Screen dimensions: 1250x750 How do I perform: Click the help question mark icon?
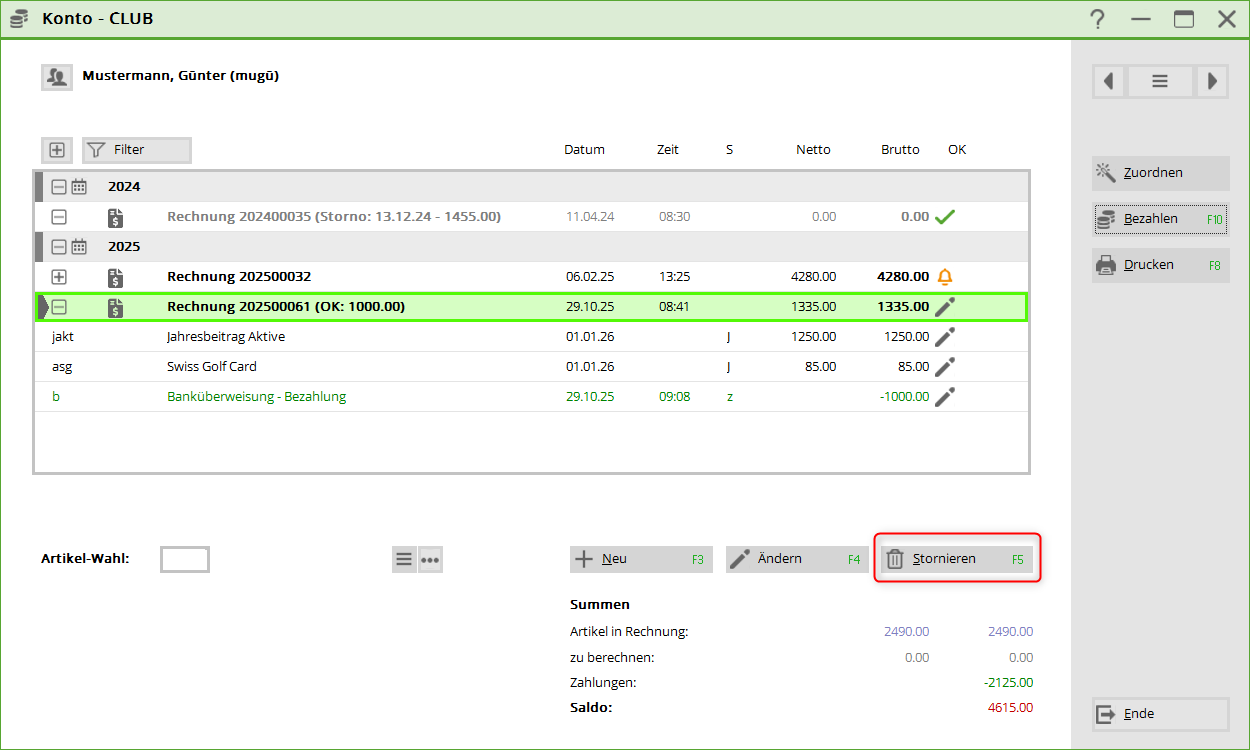pyautogui.click(x=1097, y=19)
